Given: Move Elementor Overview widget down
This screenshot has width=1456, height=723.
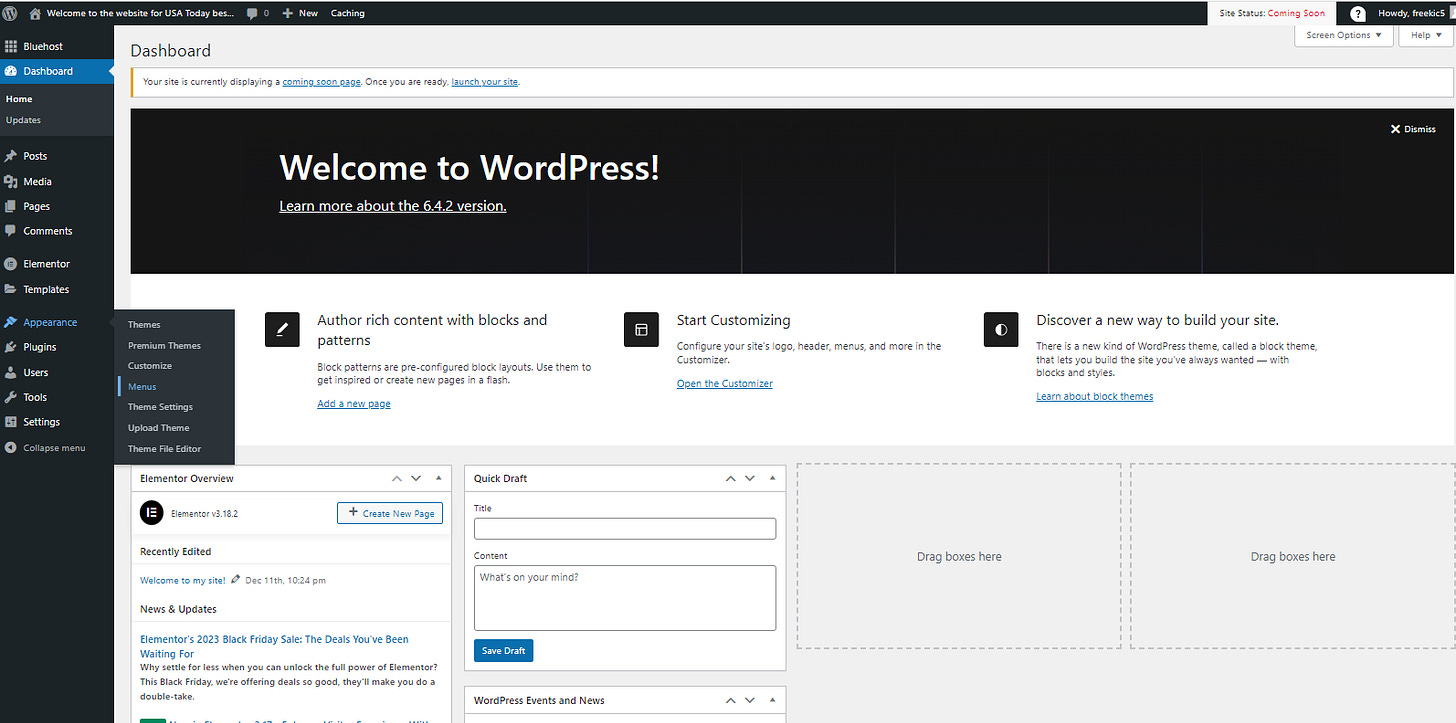Looking at the screenshot, I should coord(416,478).
